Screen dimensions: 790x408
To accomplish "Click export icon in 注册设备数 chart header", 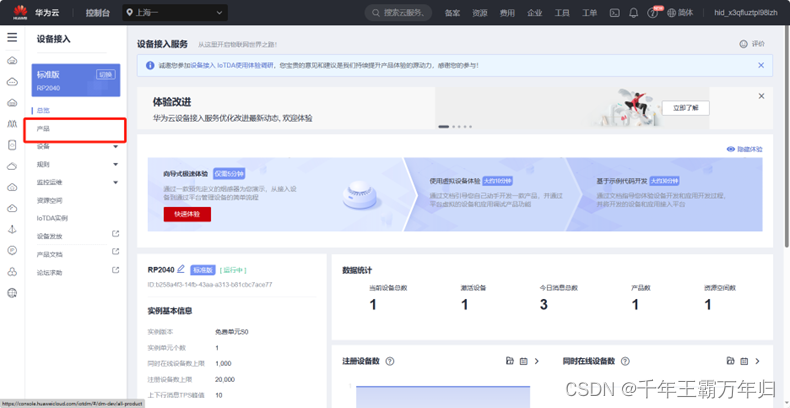I will point(510,361).
